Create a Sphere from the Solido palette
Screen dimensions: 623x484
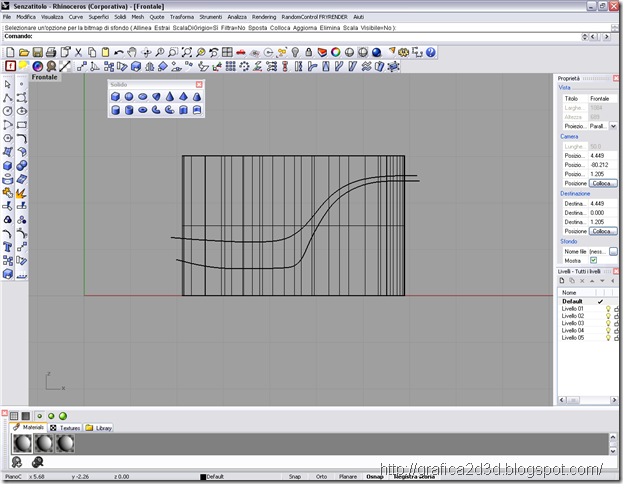[x=129, y=97]
